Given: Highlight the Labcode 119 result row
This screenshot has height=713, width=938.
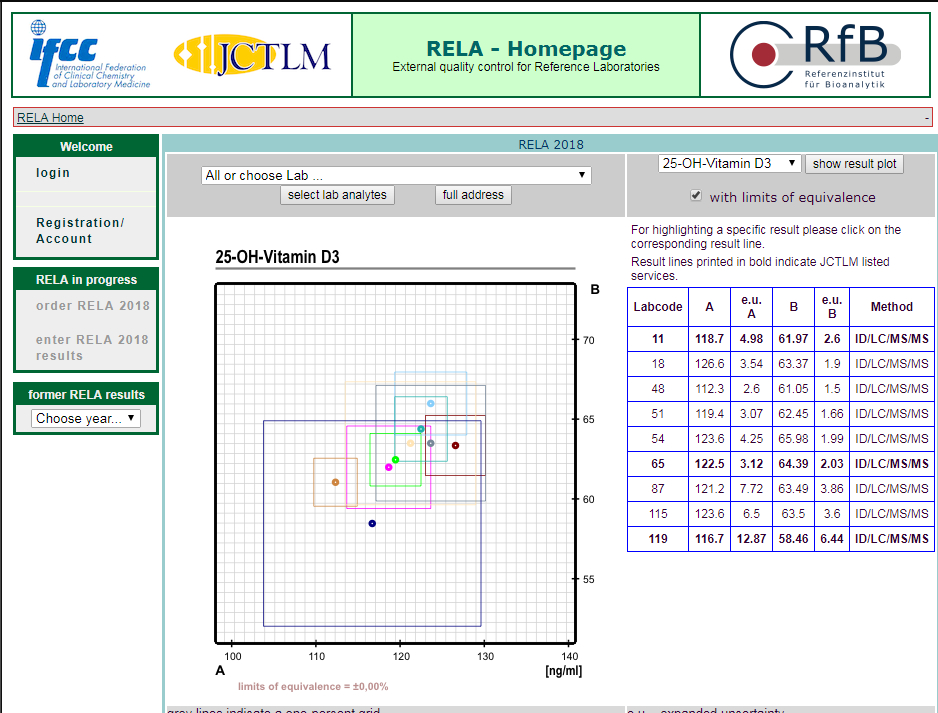Looking at the screenshot, I should coord(780,538).
